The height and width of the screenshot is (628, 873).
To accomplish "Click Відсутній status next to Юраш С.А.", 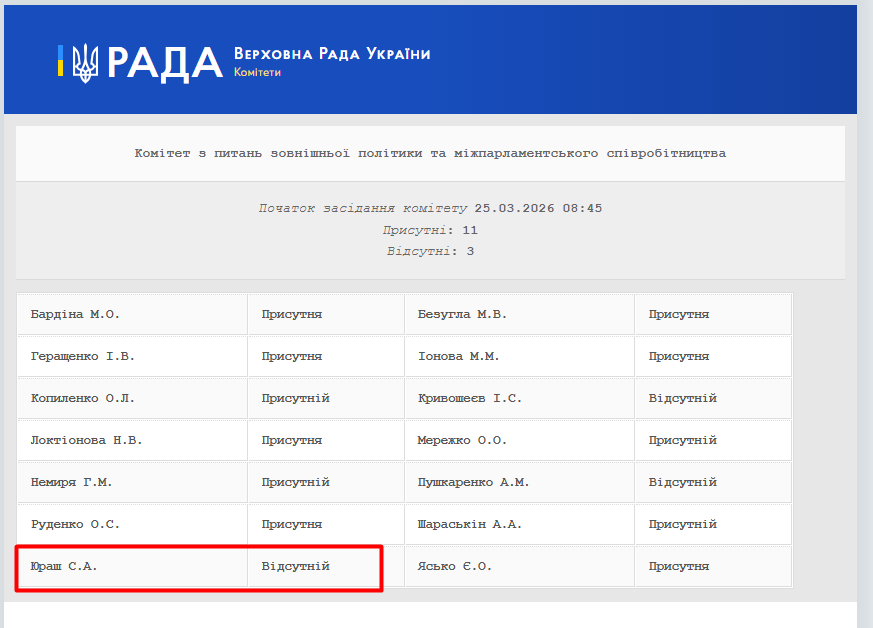I will pyautogui.click(x=326, y=567).
